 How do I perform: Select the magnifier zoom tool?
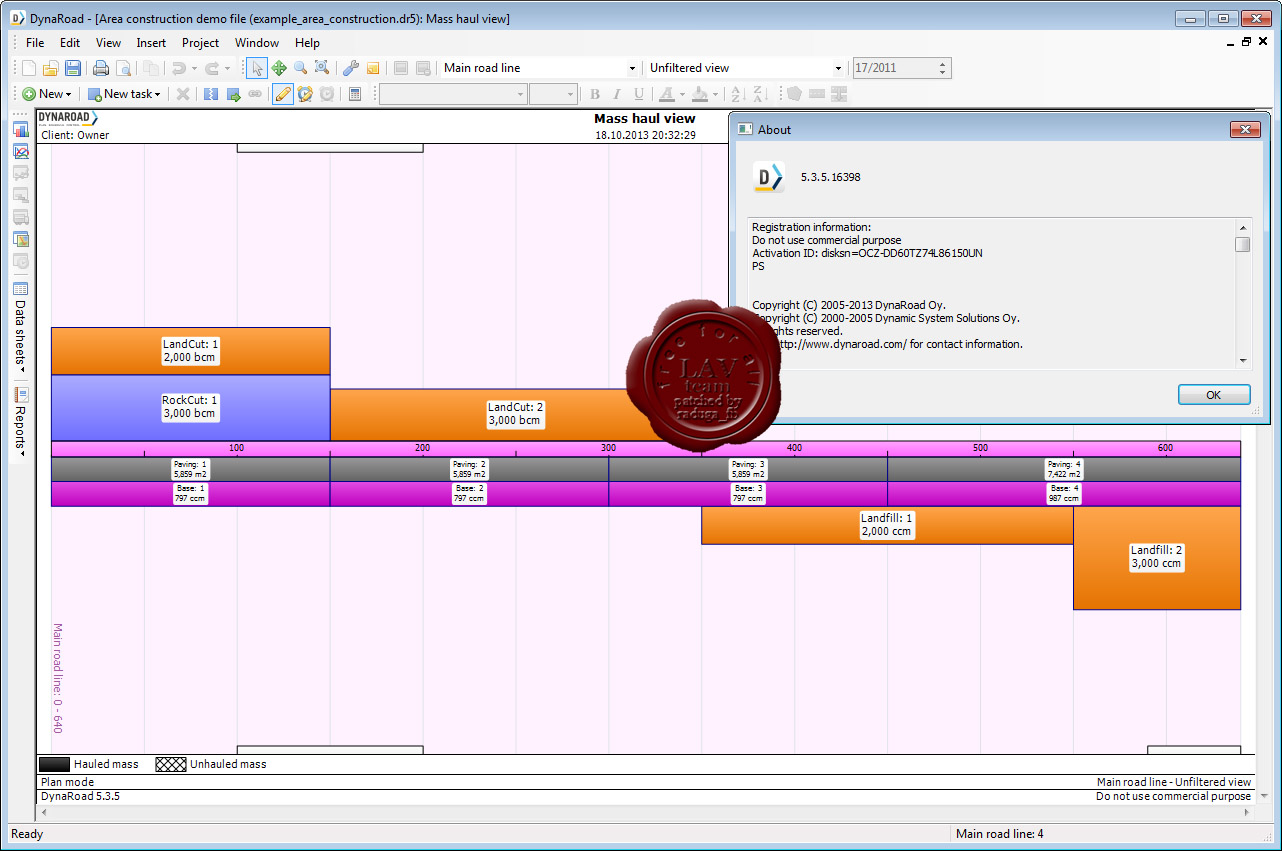pos(300,68)
